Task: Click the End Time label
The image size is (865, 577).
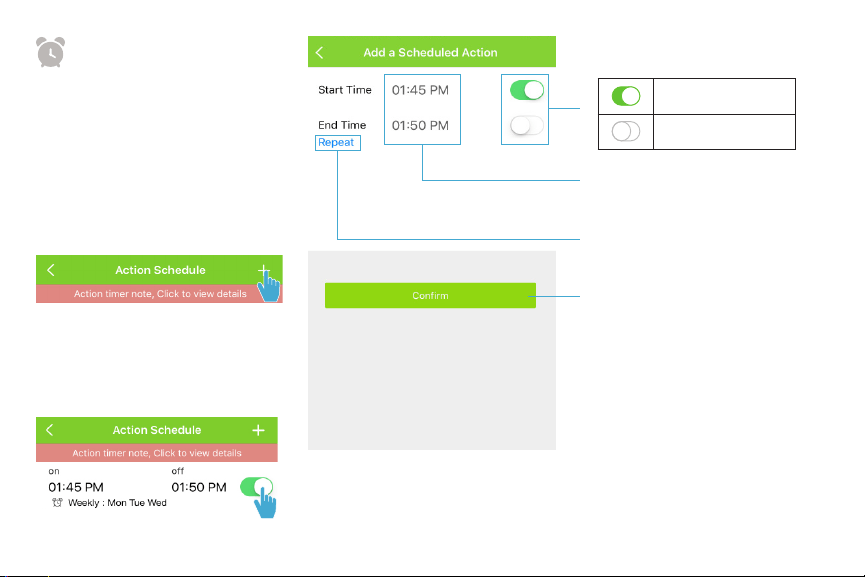Action: click(x=342, y=125)
